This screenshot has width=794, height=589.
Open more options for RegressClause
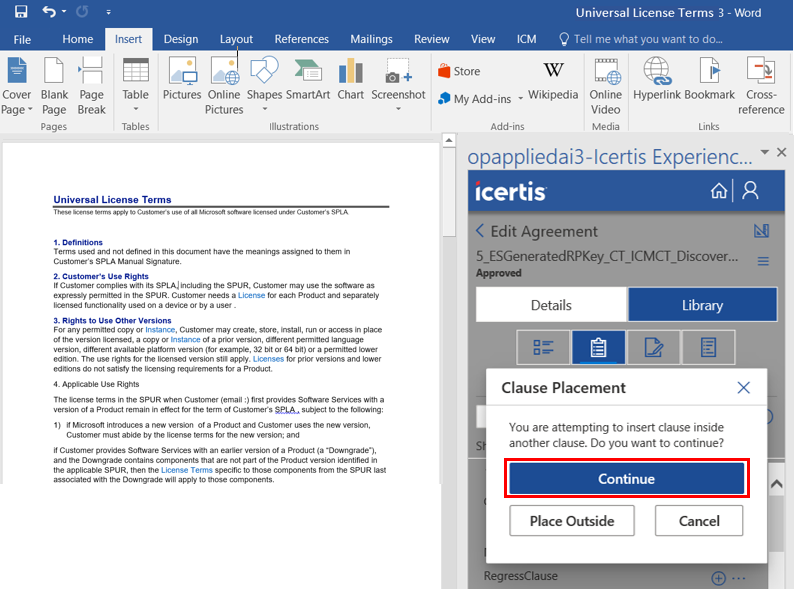[738, 578]
